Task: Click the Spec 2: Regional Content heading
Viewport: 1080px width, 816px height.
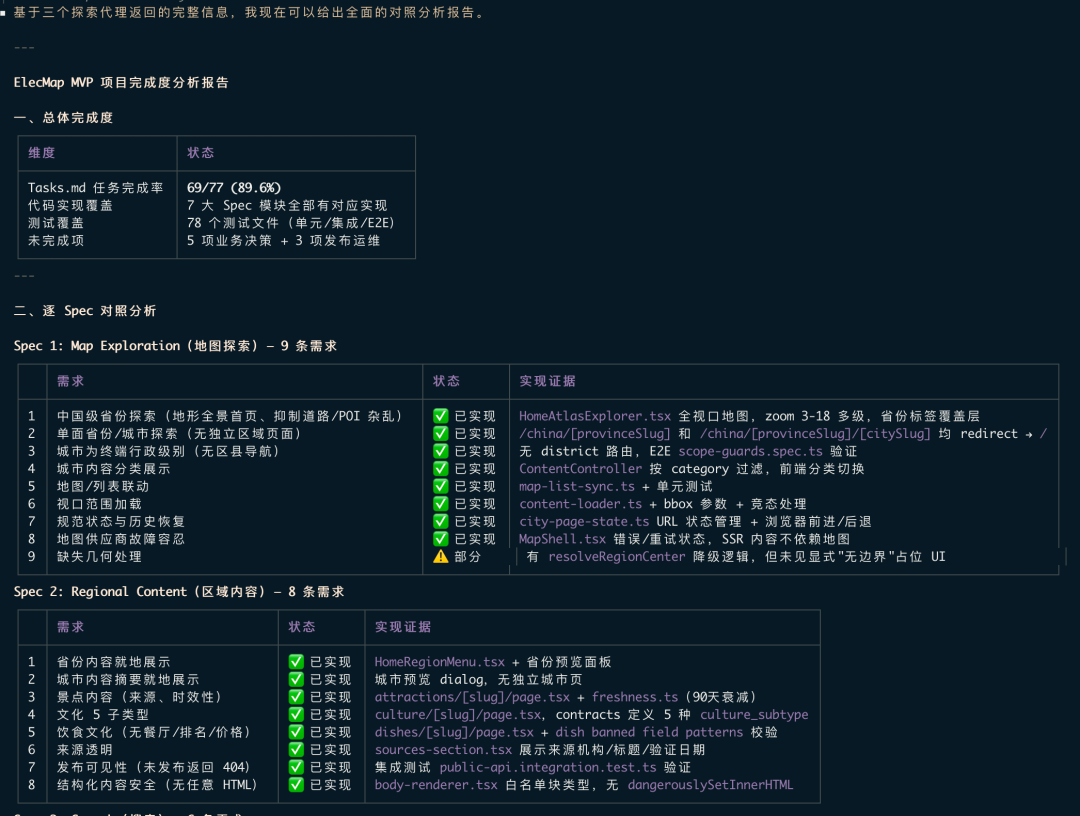Action: click(x=179, y=592)
